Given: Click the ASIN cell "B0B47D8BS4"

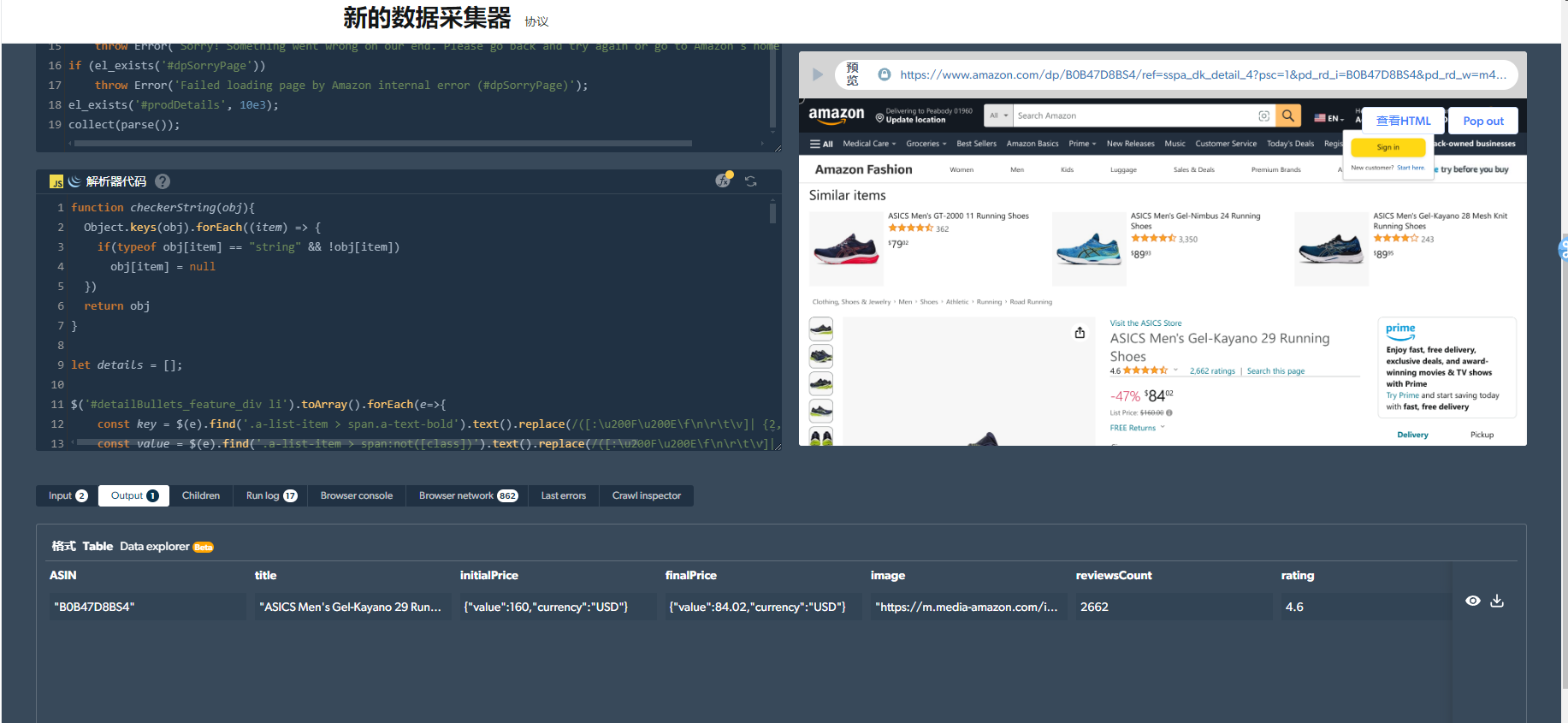Looking at the screenshot, I should pyautogui.click(x=147, y=607).
